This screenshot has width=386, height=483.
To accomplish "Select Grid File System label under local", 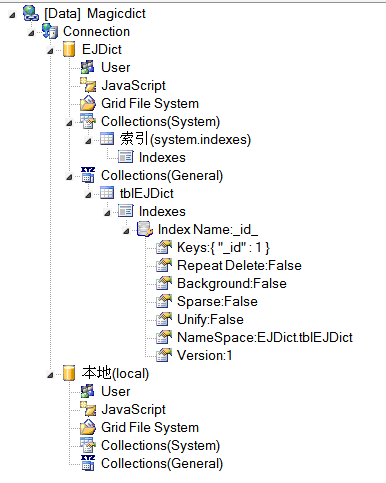I will 150,428.
